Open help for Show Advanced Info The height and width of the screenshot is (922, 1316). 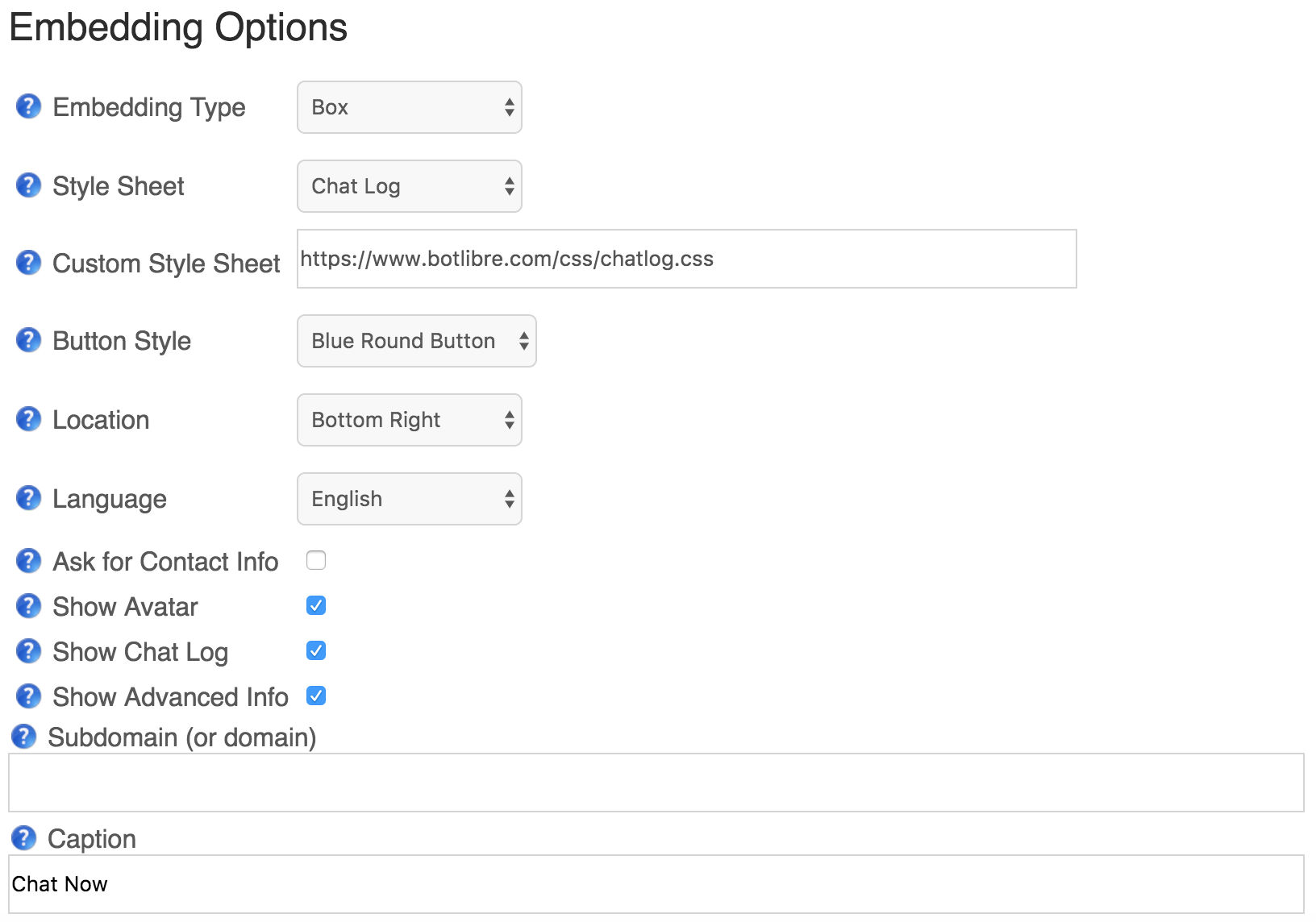click(28, 696)
